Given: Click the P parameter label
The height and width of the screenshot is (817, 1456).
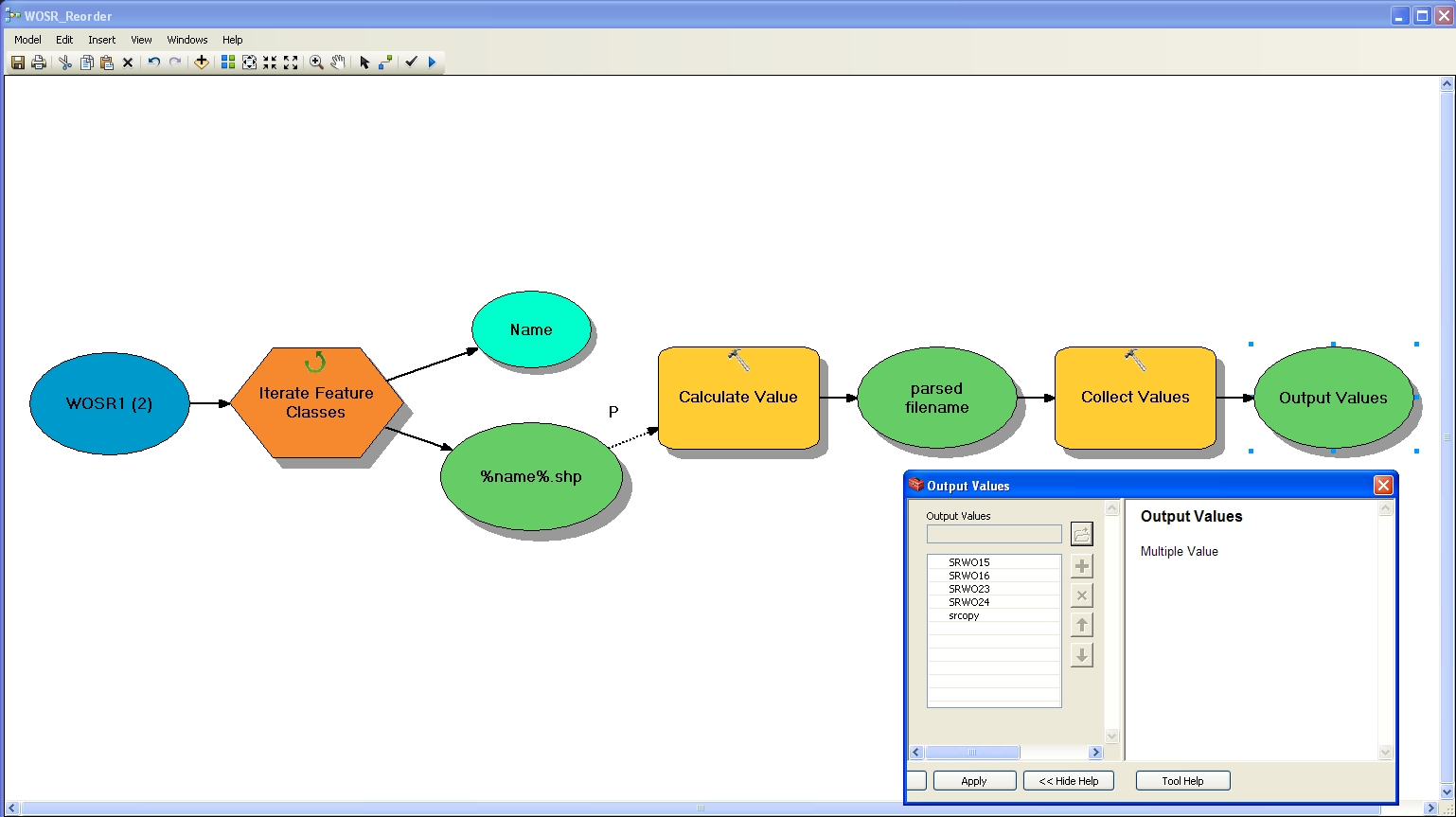Looking at the screenshot, I should 613,412.
